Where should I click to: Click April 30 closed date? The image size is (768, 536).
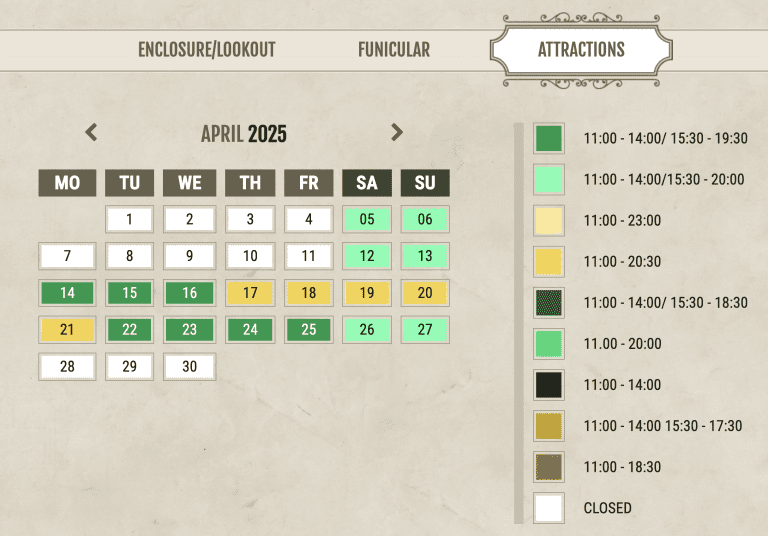190,366
